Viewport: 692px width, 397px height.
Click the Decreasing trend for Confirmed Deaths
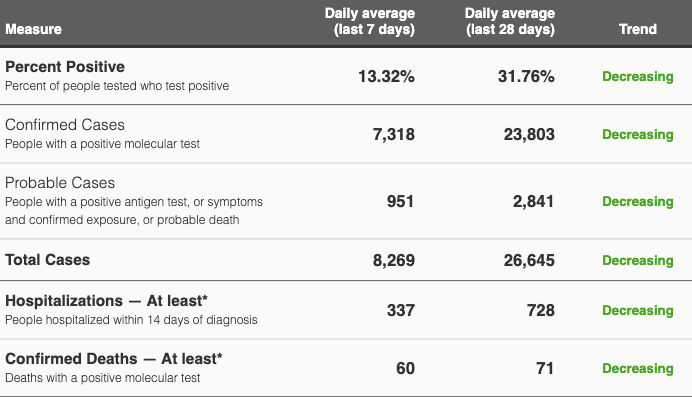coord(638,368)
